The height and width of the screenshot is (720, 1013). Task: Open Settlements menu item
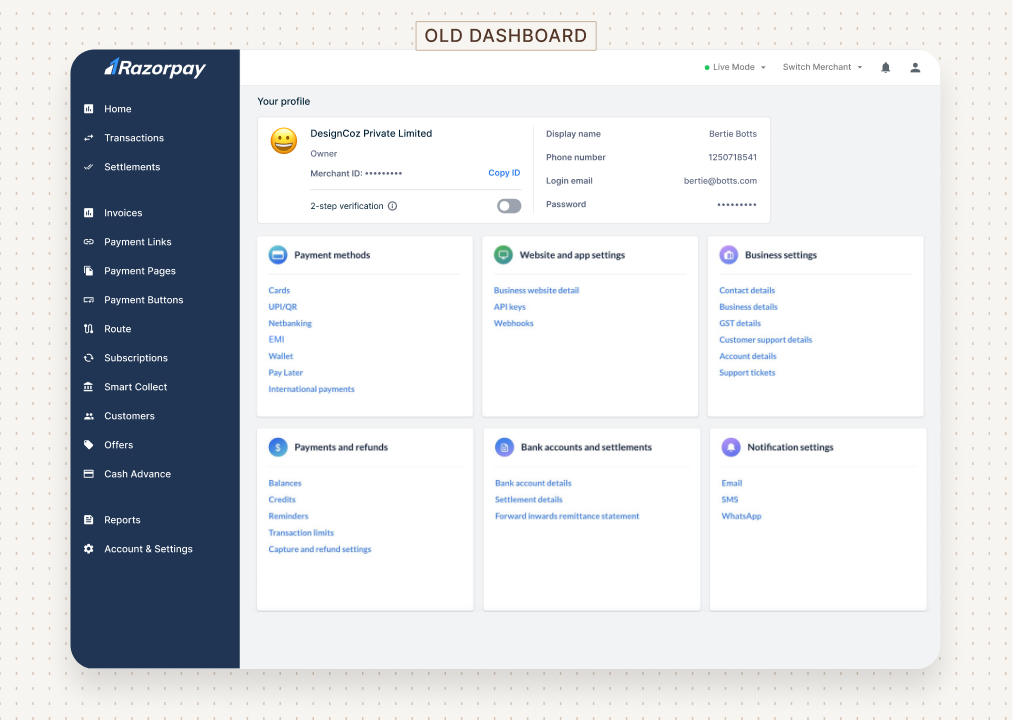132,167
